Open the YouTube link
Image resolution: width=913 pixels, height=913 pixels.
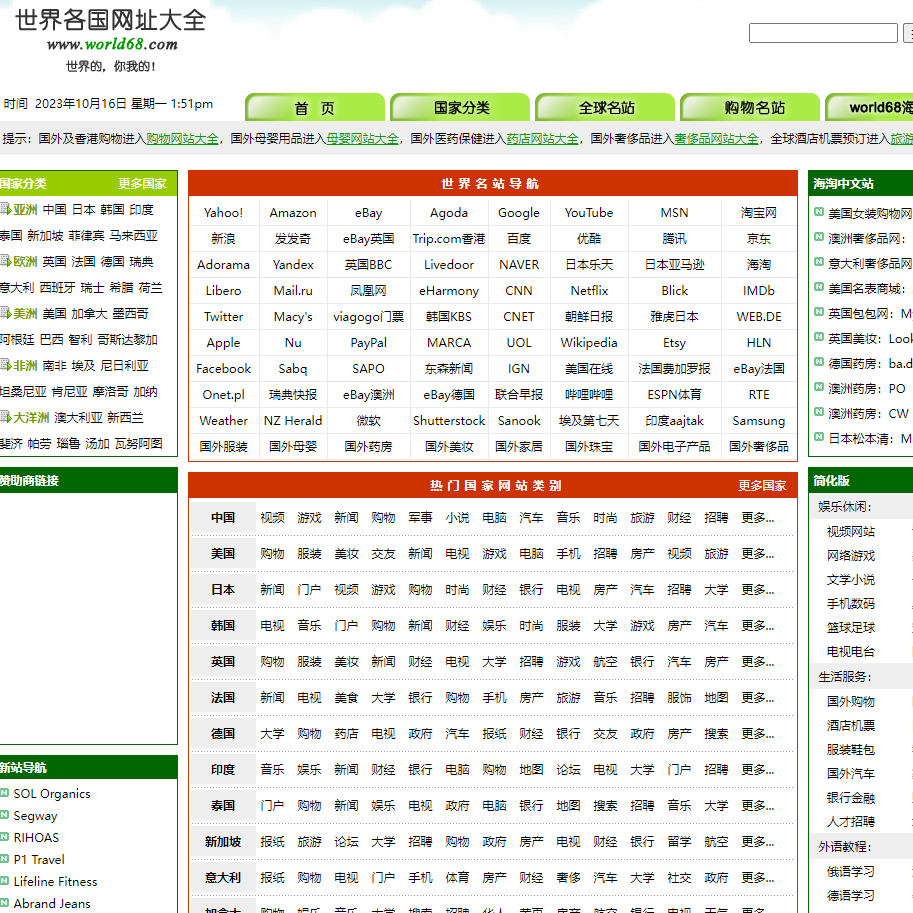589,213
